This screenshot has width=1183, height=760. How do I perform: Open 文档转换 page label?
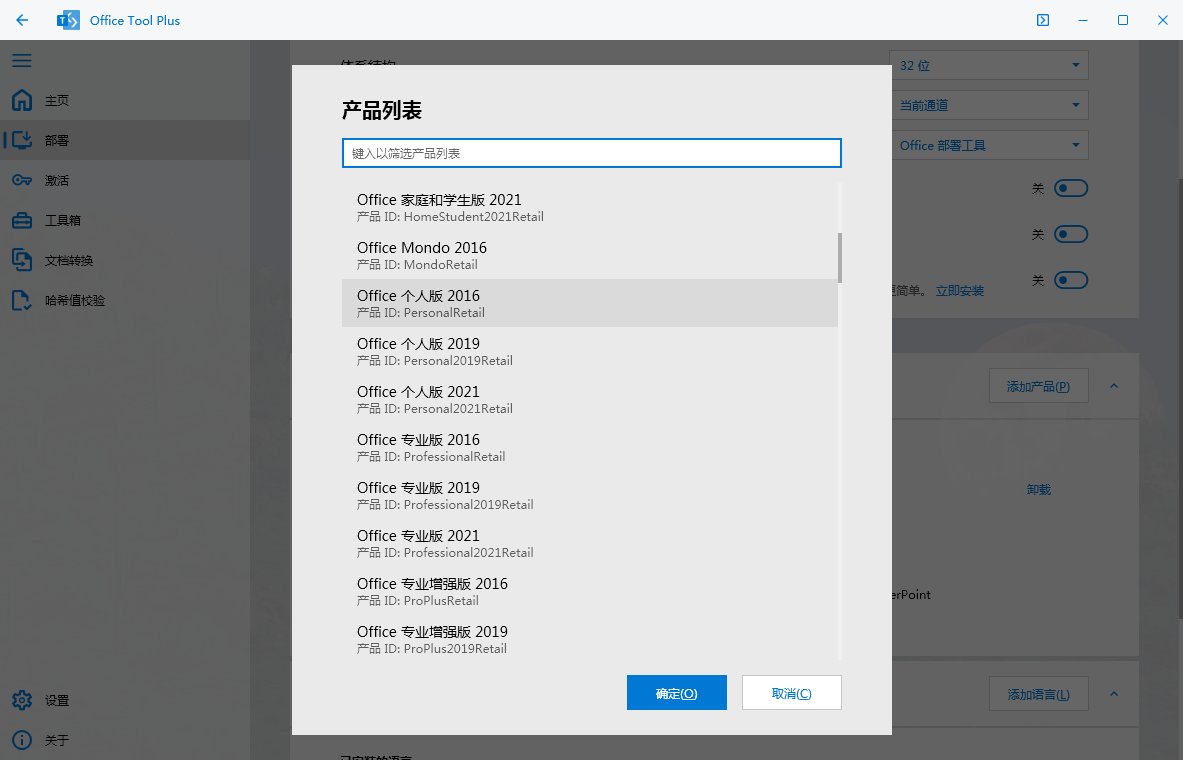pos(69,260)
